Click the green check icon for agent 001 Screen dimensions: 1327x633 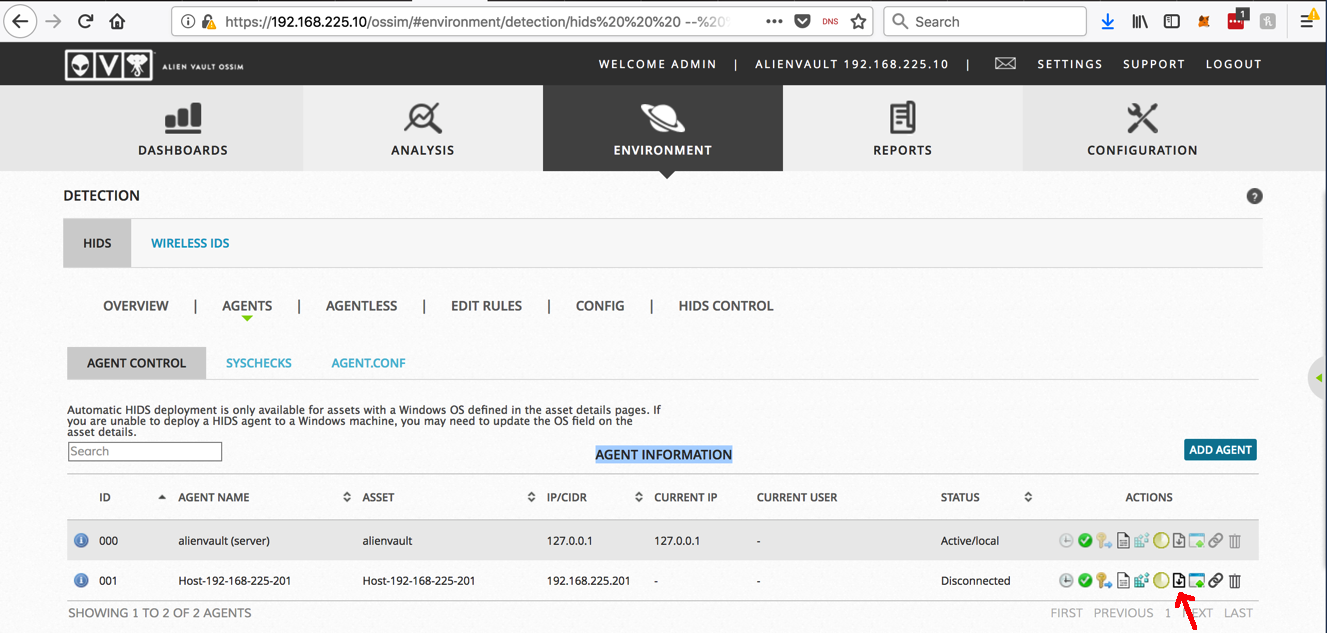point(1085,580)
